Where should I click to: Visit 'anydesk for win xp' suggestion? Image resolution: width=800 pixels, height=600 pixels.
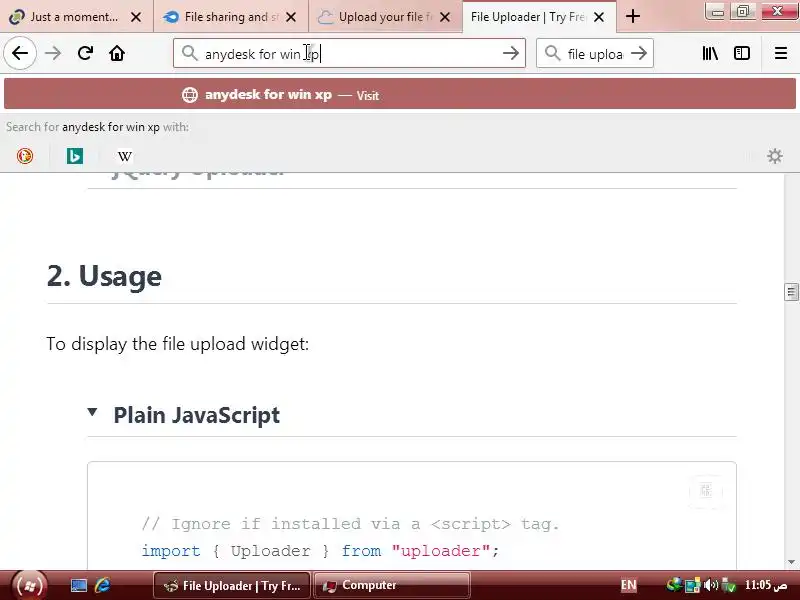(x=399, y=94)
